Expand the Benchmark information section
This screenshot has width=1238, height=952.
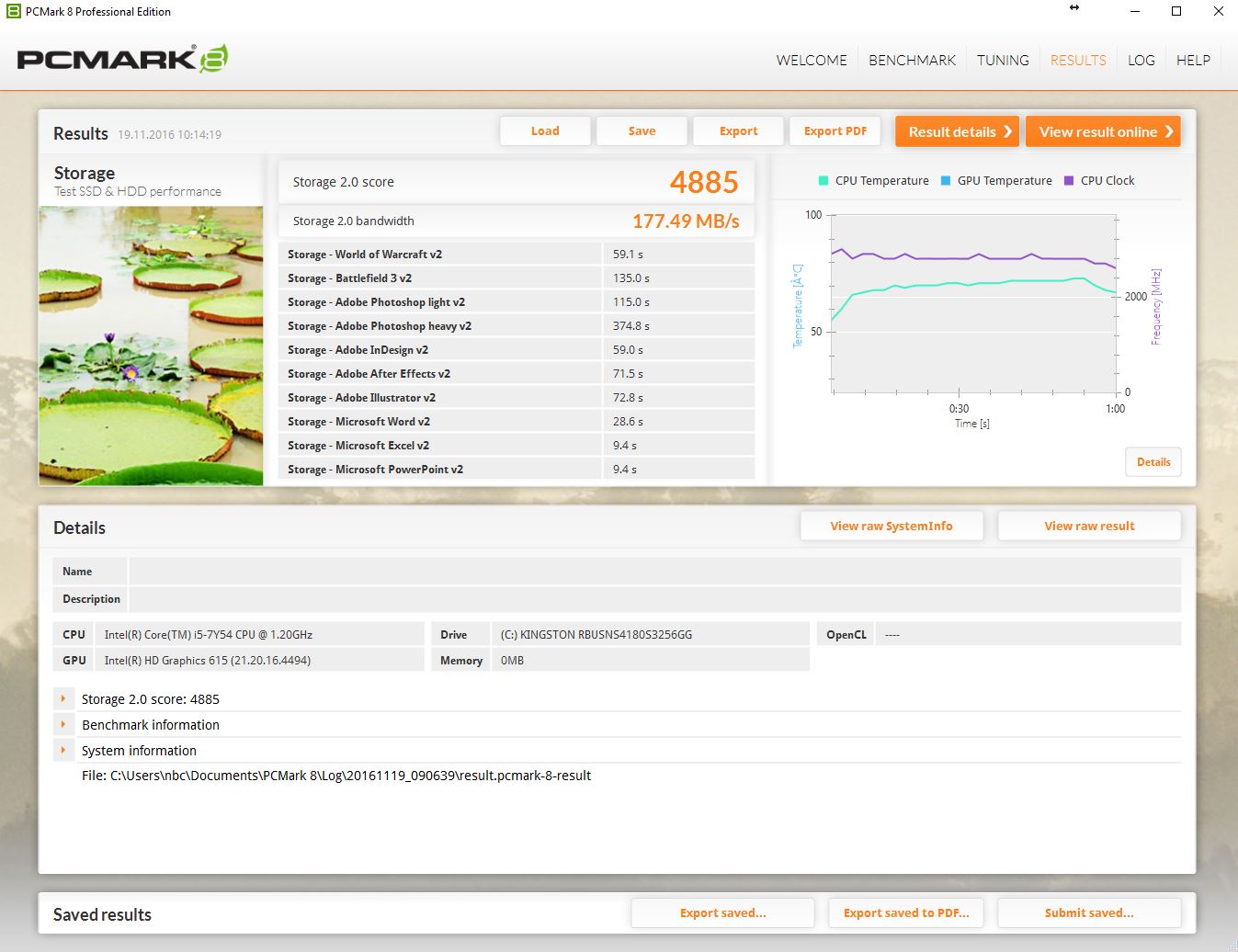[x=63, y=725]
